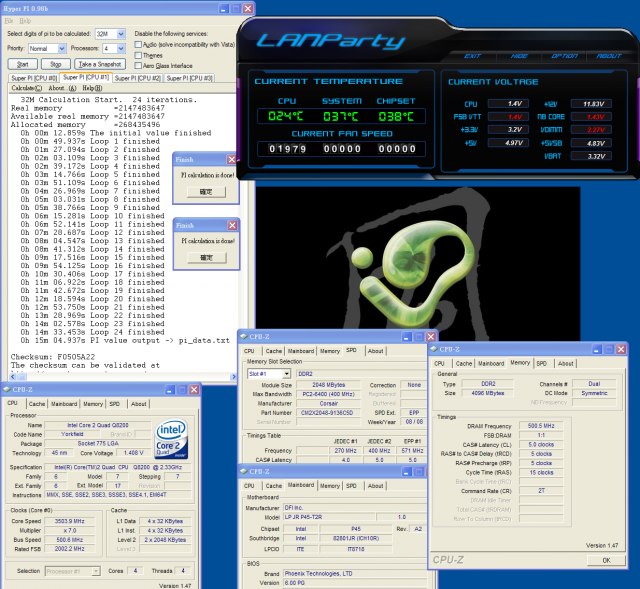Open About tab in CPU-Z SPD window

[376, 351]
